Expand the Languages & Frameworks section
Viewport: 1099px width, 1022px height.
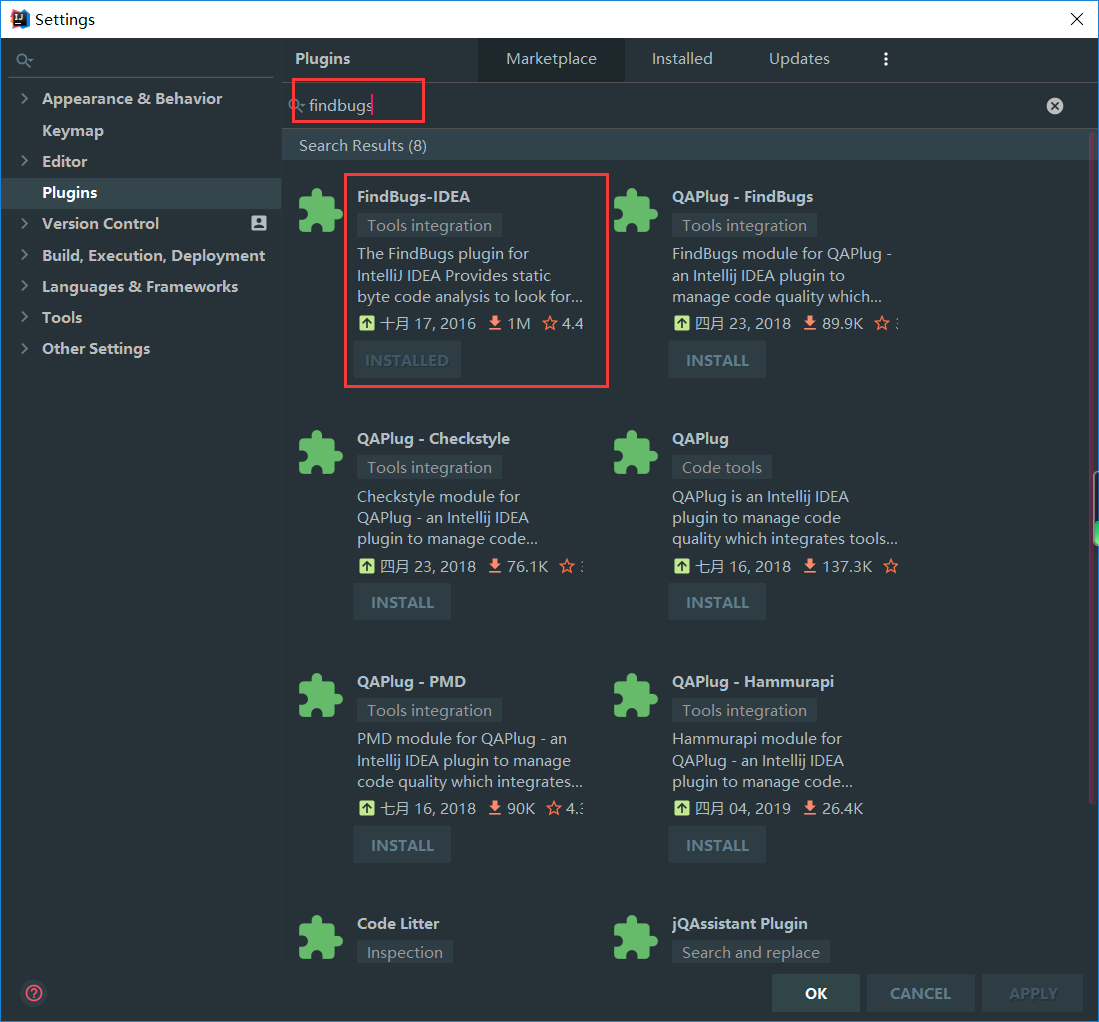[x=24, y=287]
